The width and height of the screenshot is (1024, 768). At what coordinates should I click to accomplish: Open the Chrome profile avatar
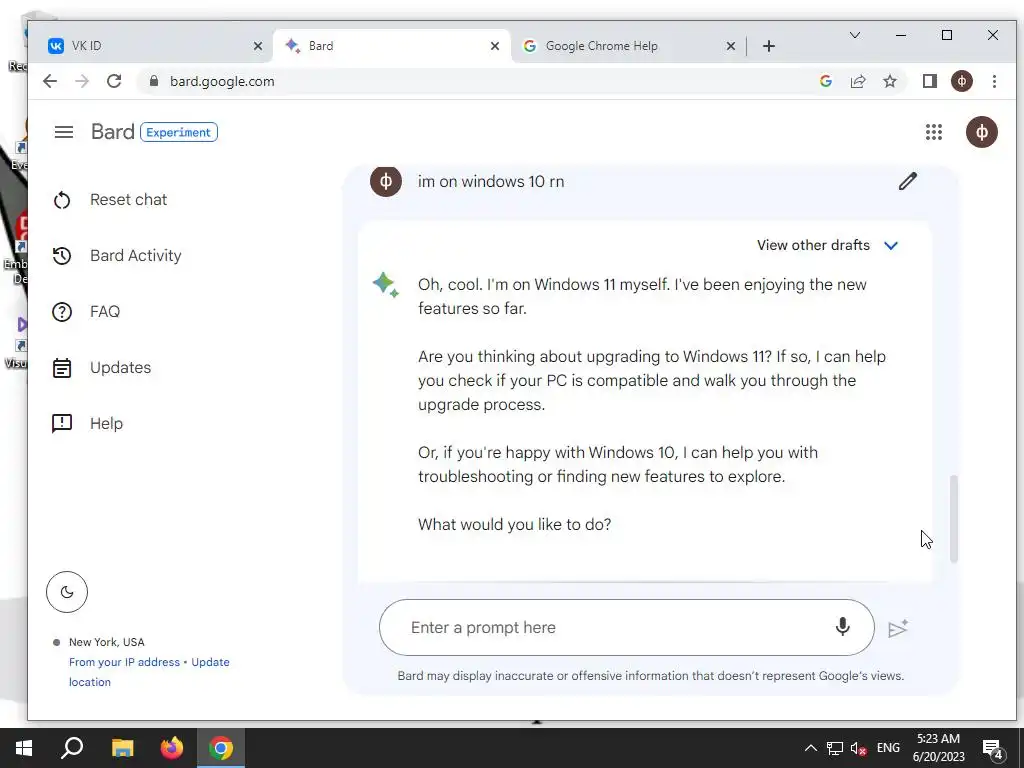point(961,81)
